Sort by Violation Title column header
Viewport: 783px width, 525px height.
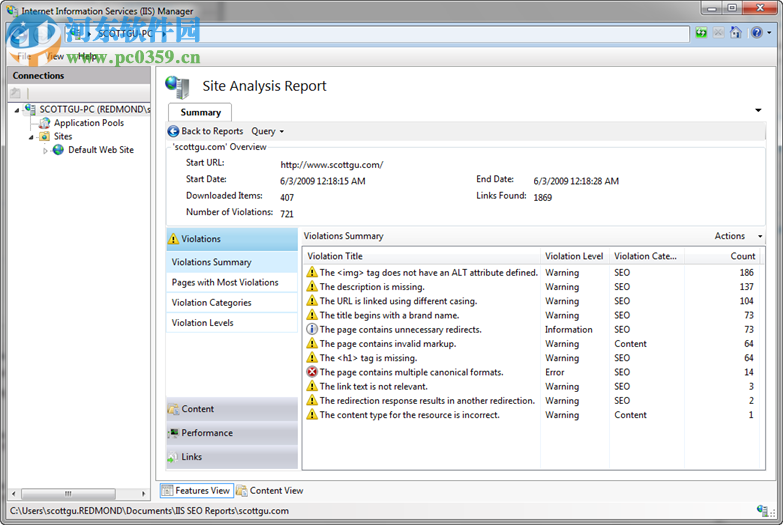[421, 256]
